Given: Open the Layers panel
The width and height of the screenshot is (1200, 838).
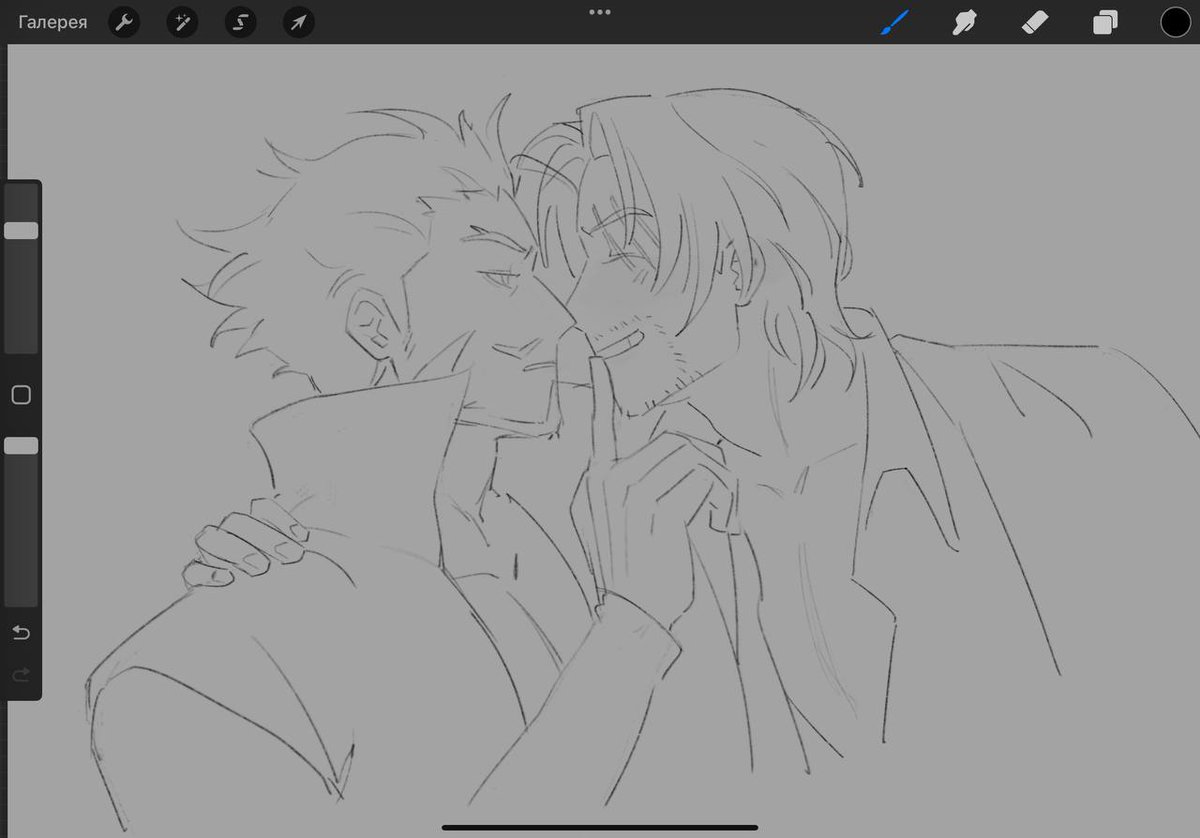Looking at the screenshot, I should tap(1105, 22).
